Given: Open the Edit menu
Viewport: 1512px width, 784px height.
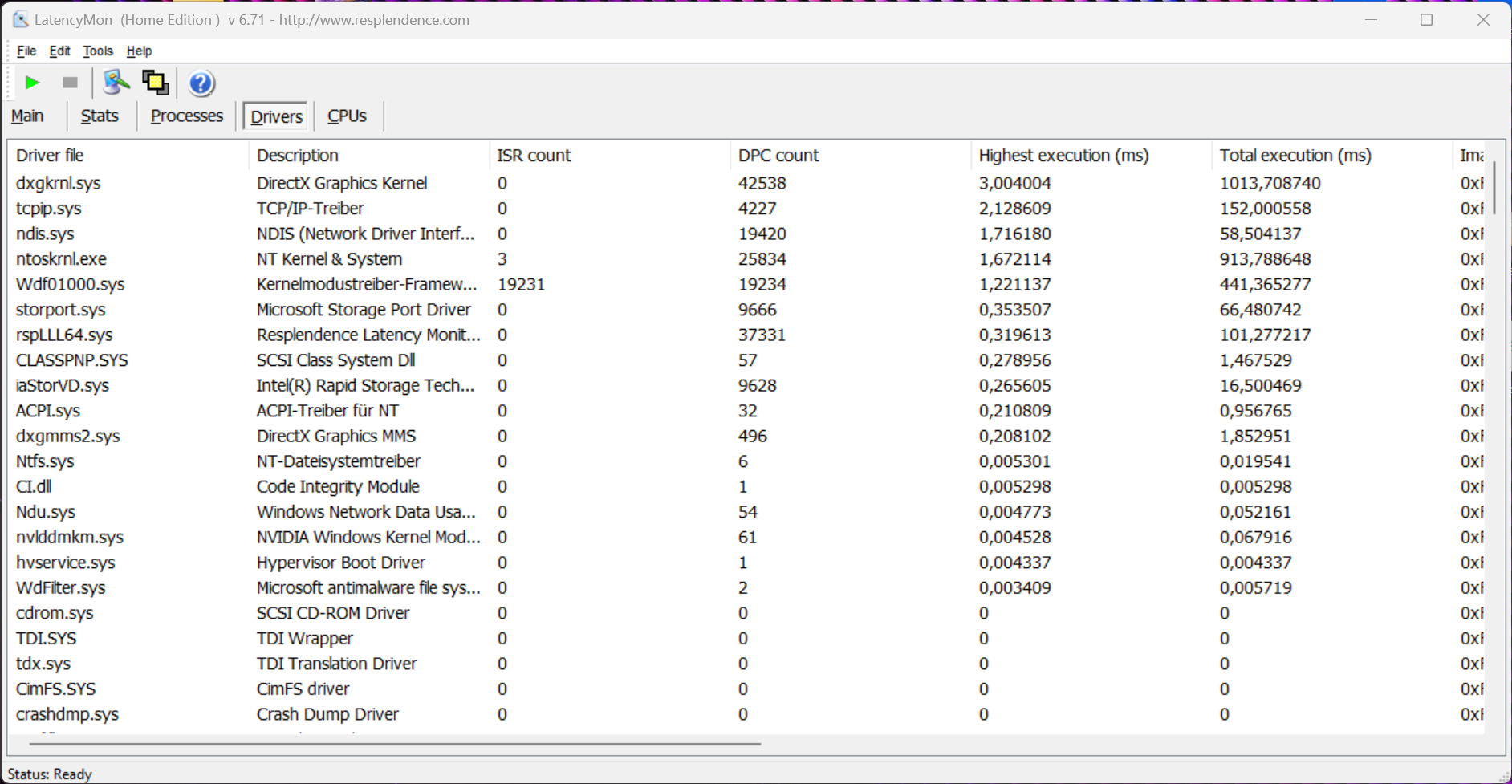Looking at the screenshot, I should coord(59,51).
